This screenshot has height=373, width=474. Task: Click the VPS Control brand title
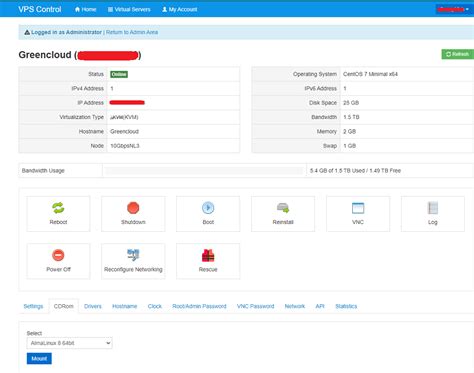click(x=40, y=9)
